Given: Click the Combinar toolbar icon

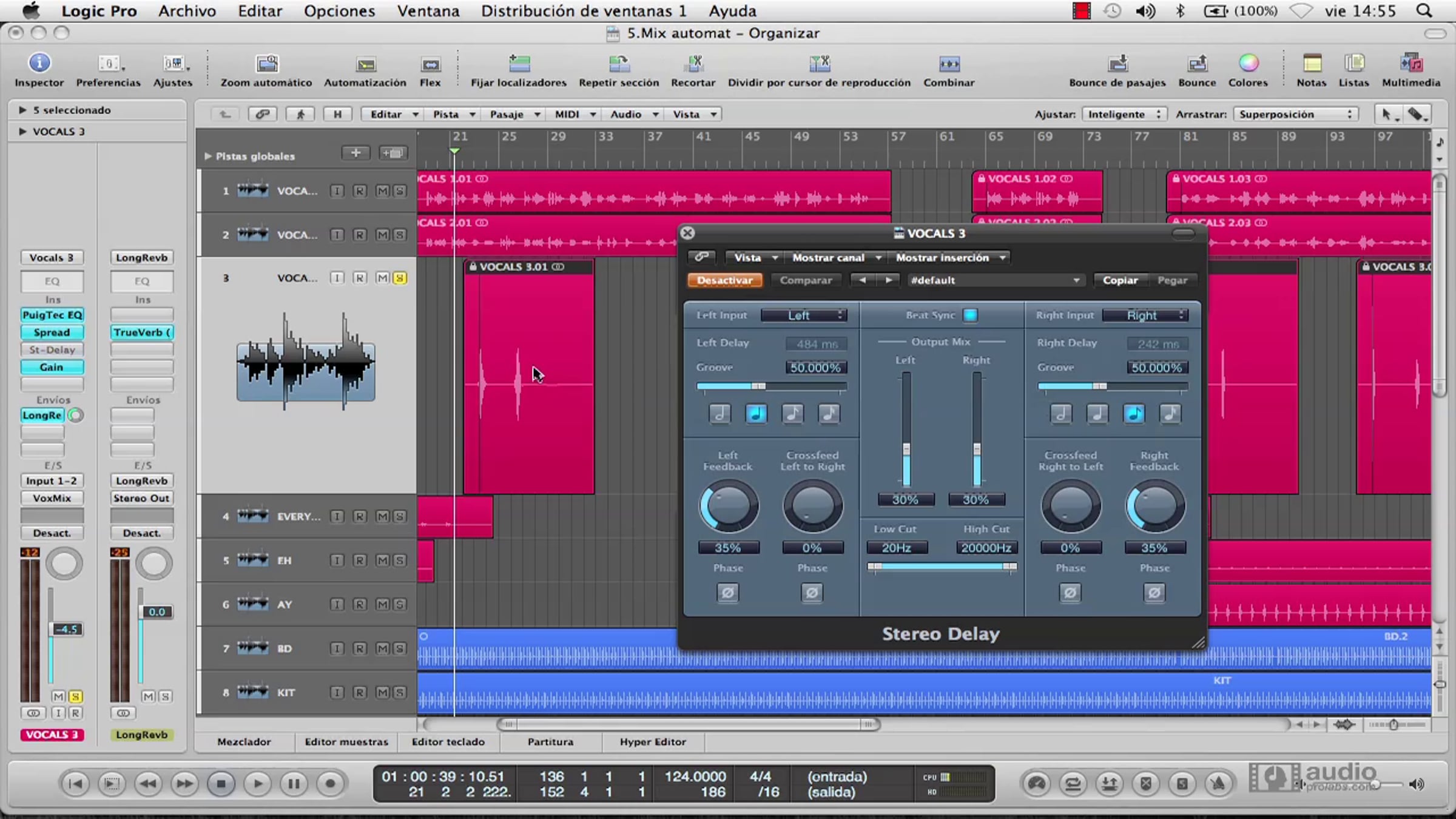Looking at the screenshot, I should 949,63.
